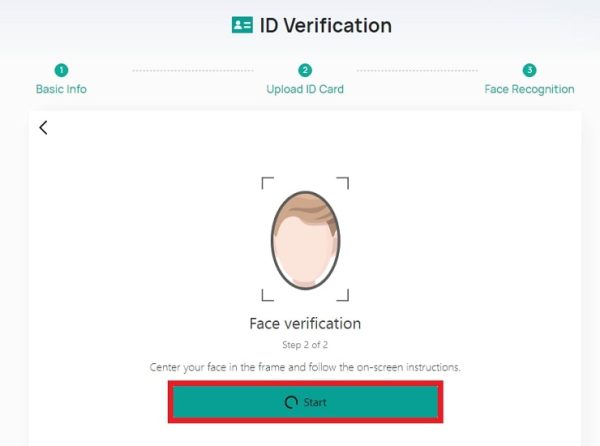Click the "Step 2 of 2" text
The width and height of the screenshot is (600, 446).
pos(305,345)
